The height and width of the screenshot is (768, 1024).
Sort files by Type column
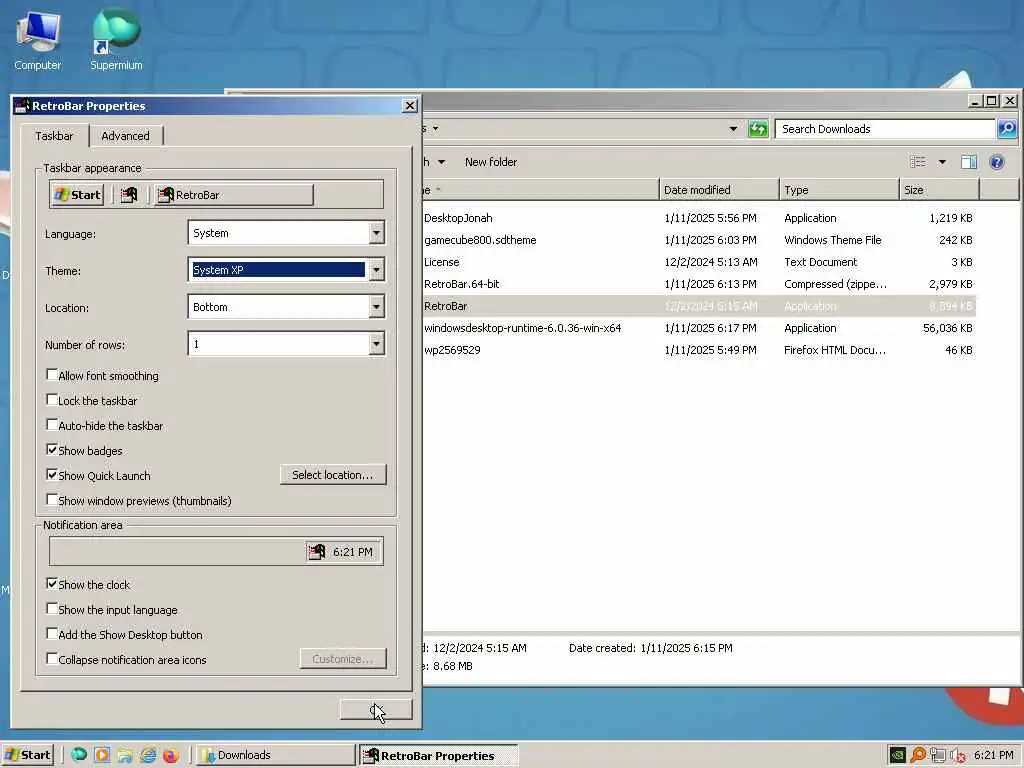(x=839, y=190)
